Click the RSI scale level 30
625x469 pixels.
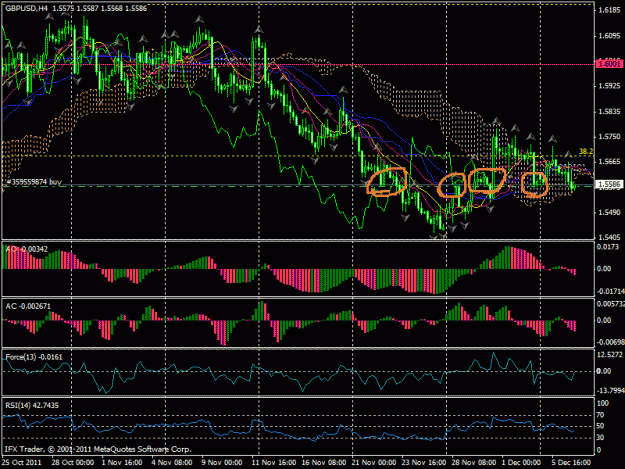[600, 438]
